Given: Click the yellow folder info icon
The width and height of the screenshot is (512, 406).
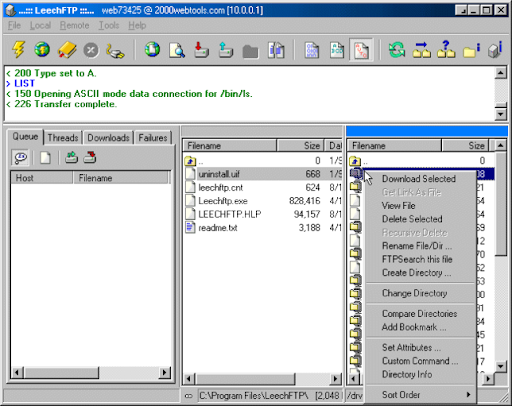Looking at the screenshot, I should tap(471, 50).
